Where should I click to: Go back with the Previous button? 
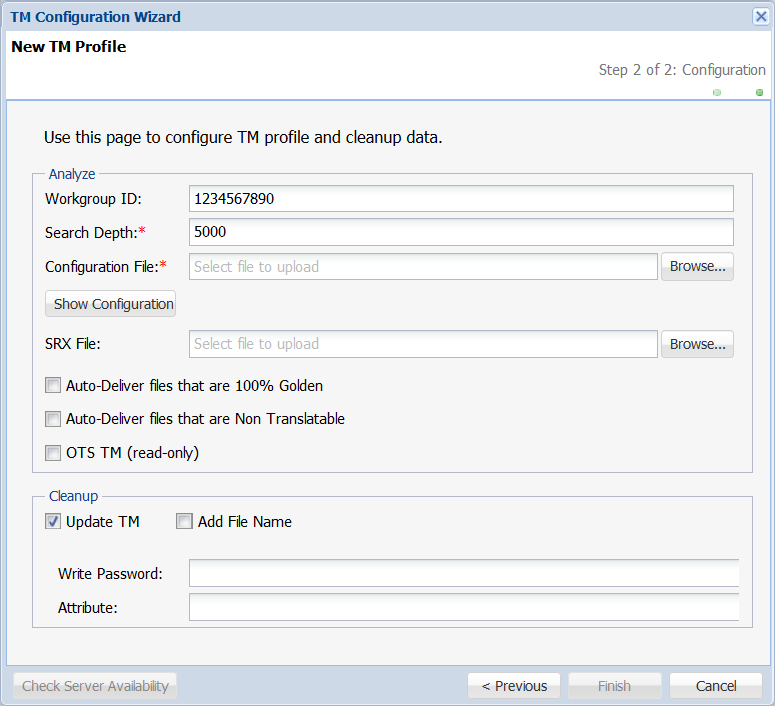click(x=514, y=686)
